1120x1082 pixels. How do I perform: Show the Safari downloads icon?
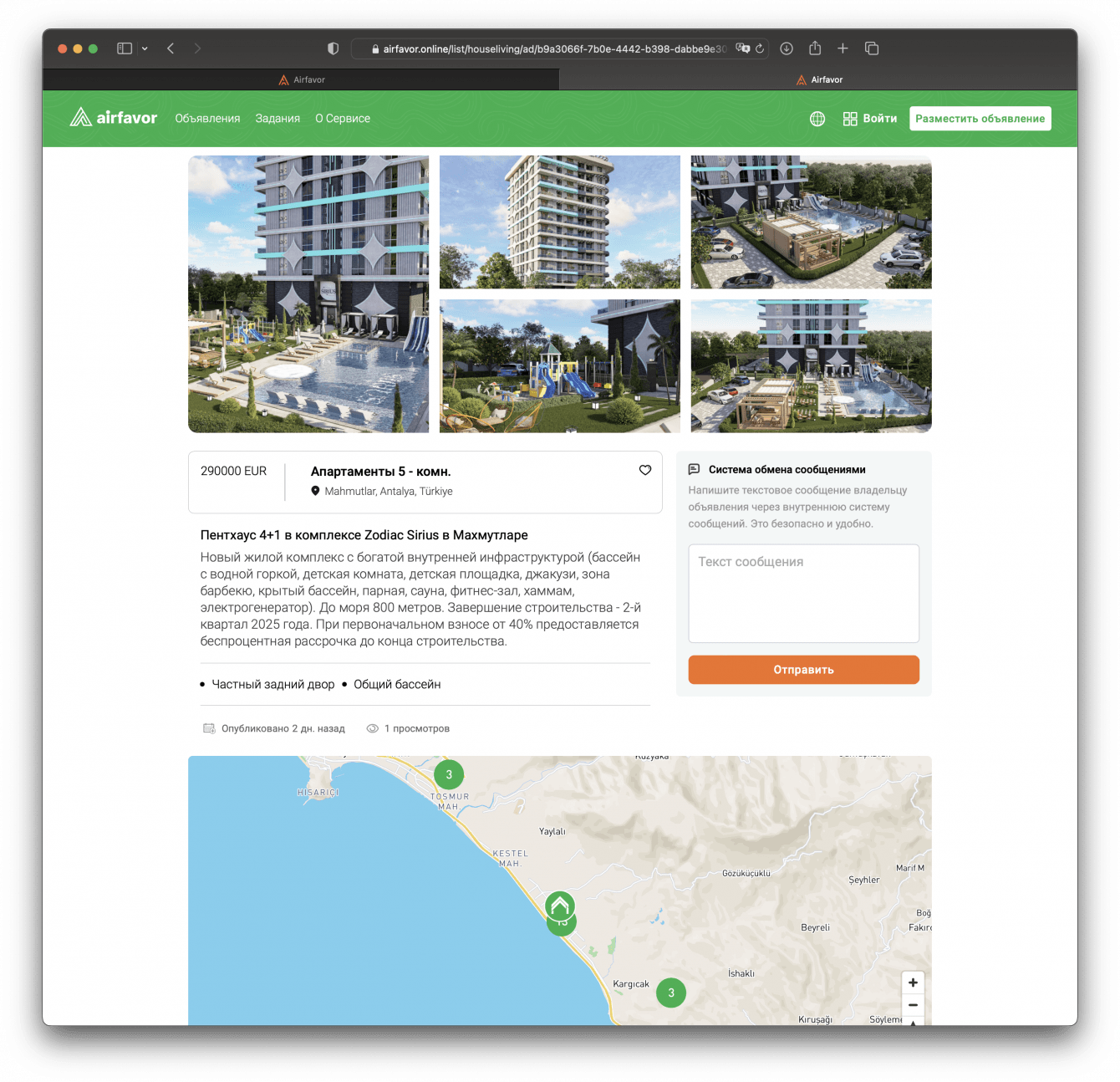(x=787, y=48)
